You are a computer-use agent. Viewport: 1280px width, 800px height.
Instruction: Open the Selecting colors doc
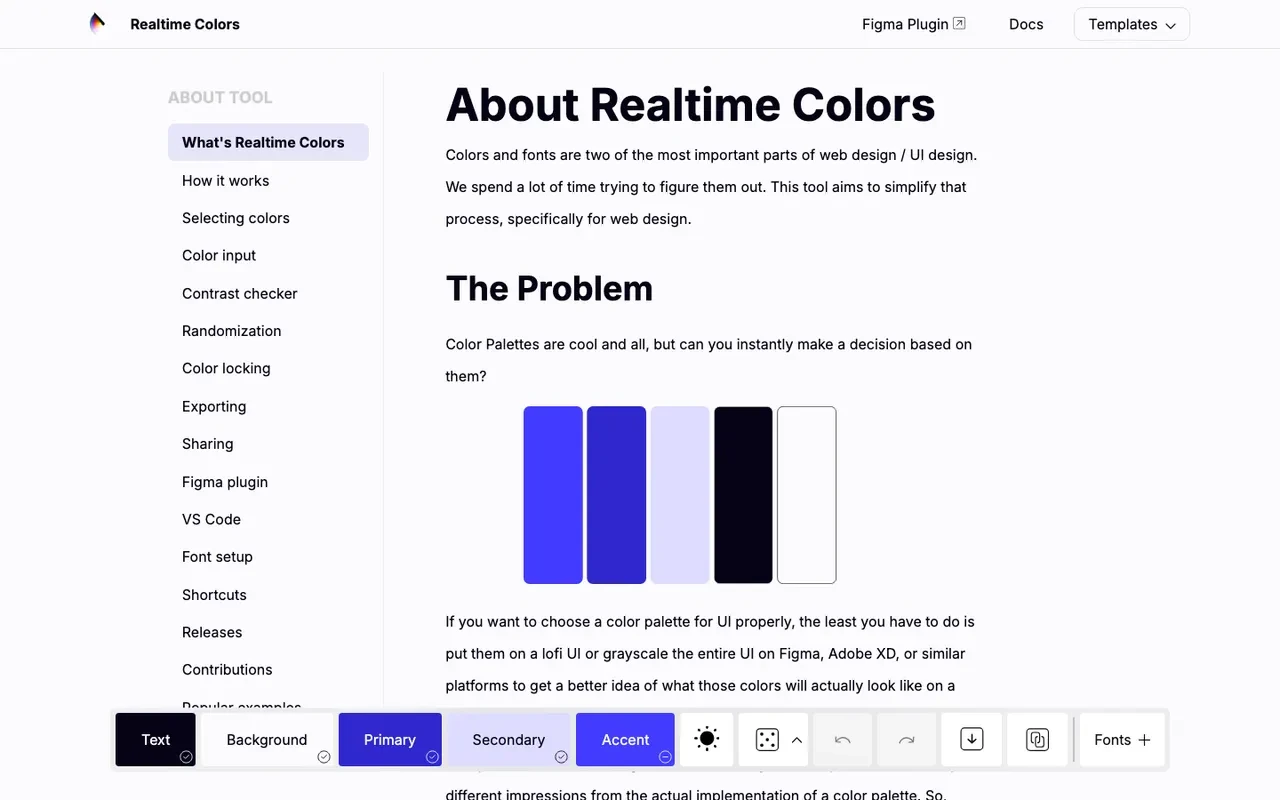tap(236, 218)
